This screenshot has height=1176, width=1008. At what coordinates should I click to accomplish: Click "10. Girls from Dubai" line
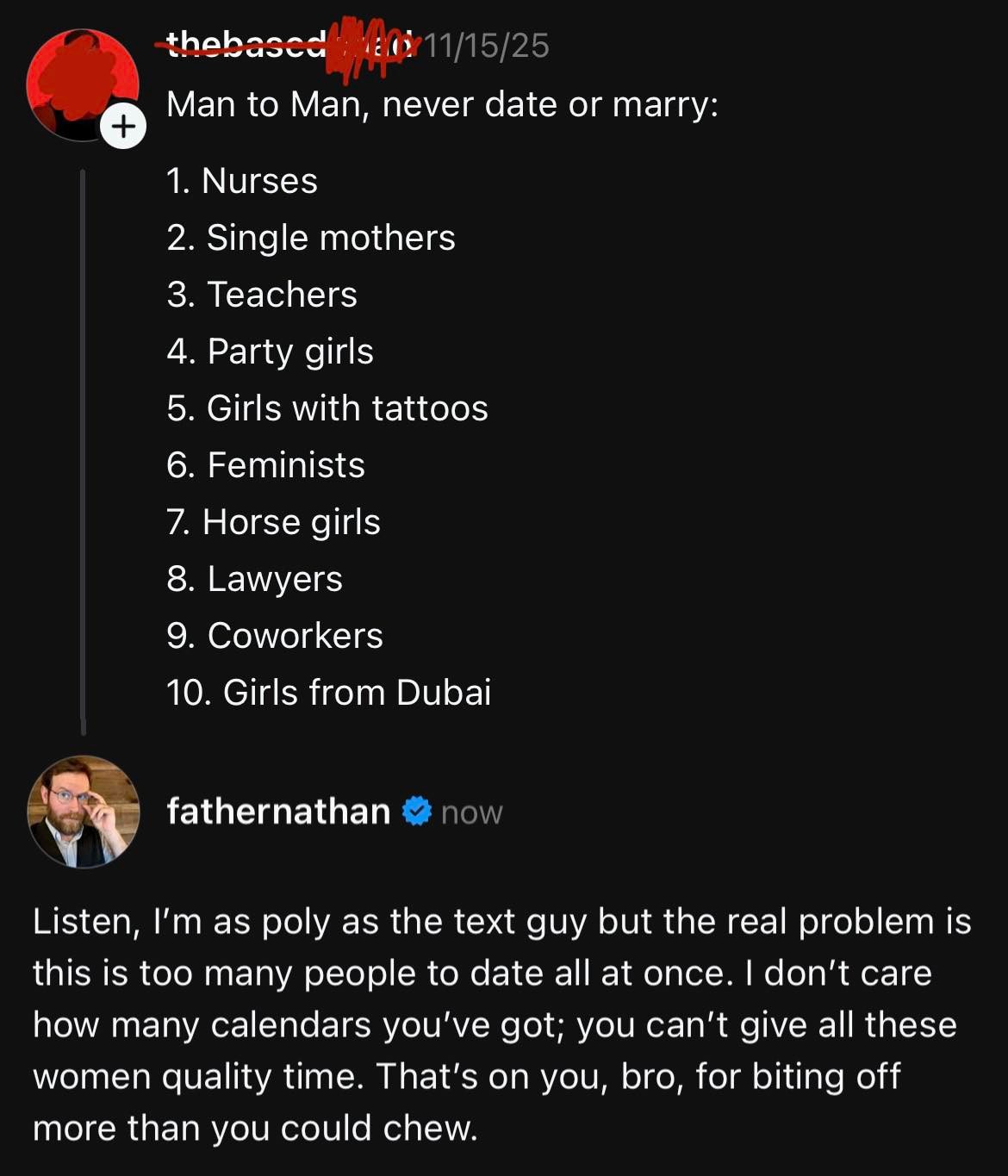coord(328,693)
